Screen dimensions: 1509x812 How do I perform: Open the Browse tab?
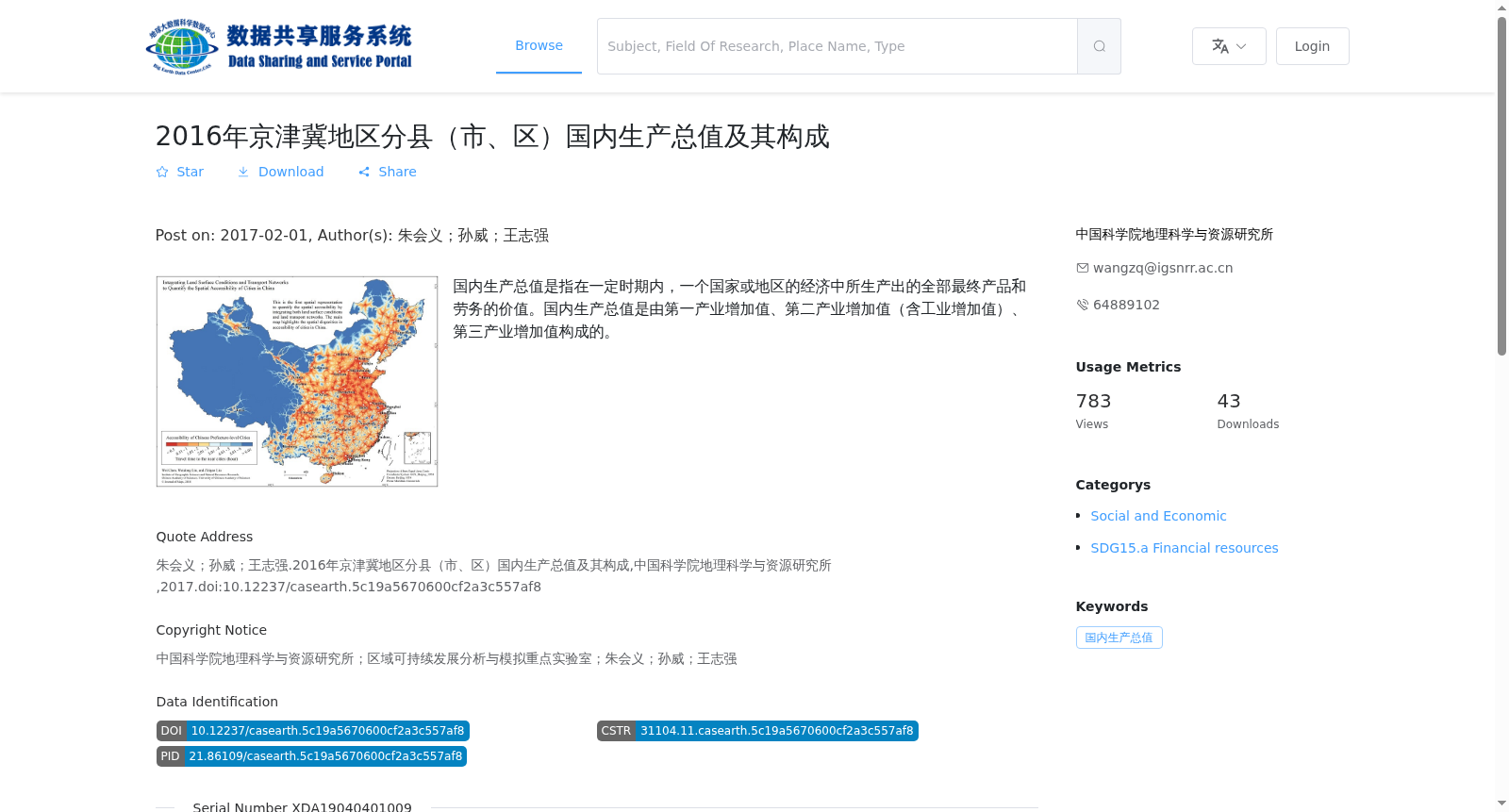pos(539,45)
